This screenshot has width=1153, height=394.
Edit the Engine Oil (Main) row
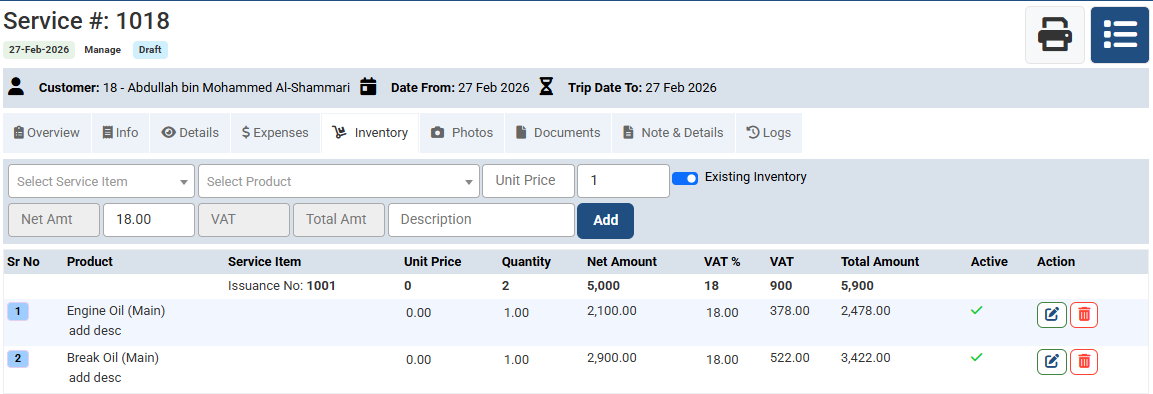(x=1052, y=315)
